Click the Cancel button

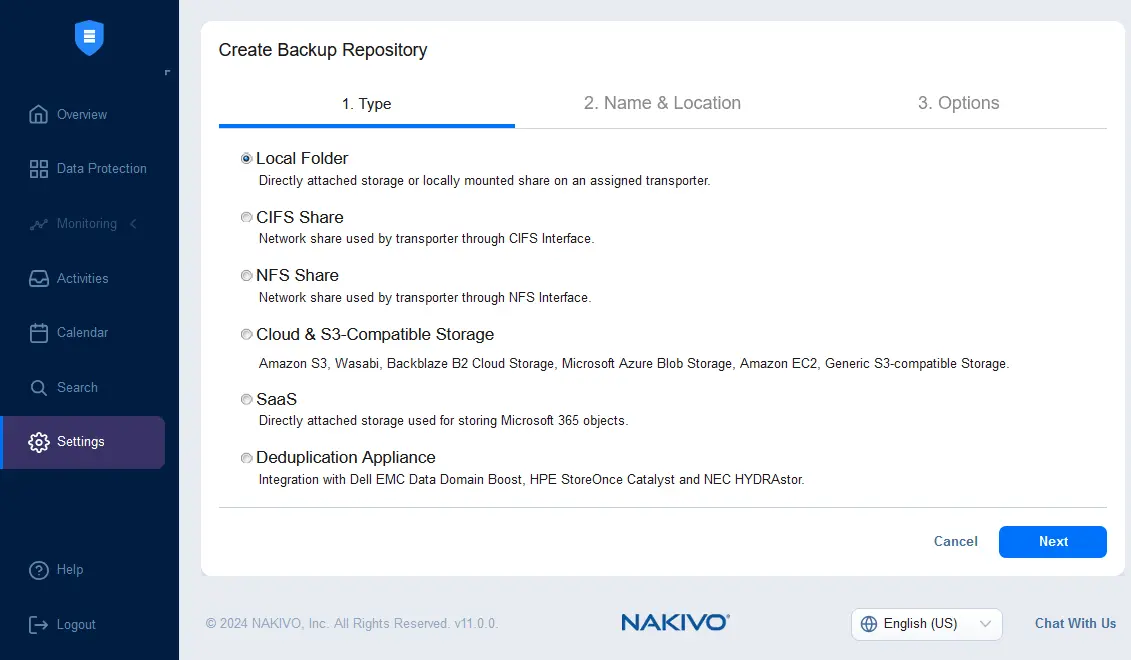tap(956, 542)
